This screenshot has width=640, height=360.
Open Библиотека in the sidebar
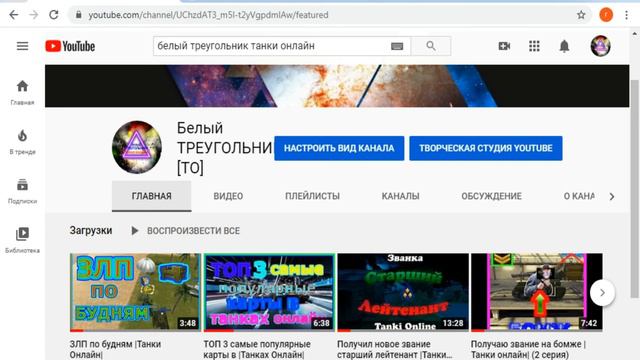point(22,240)
